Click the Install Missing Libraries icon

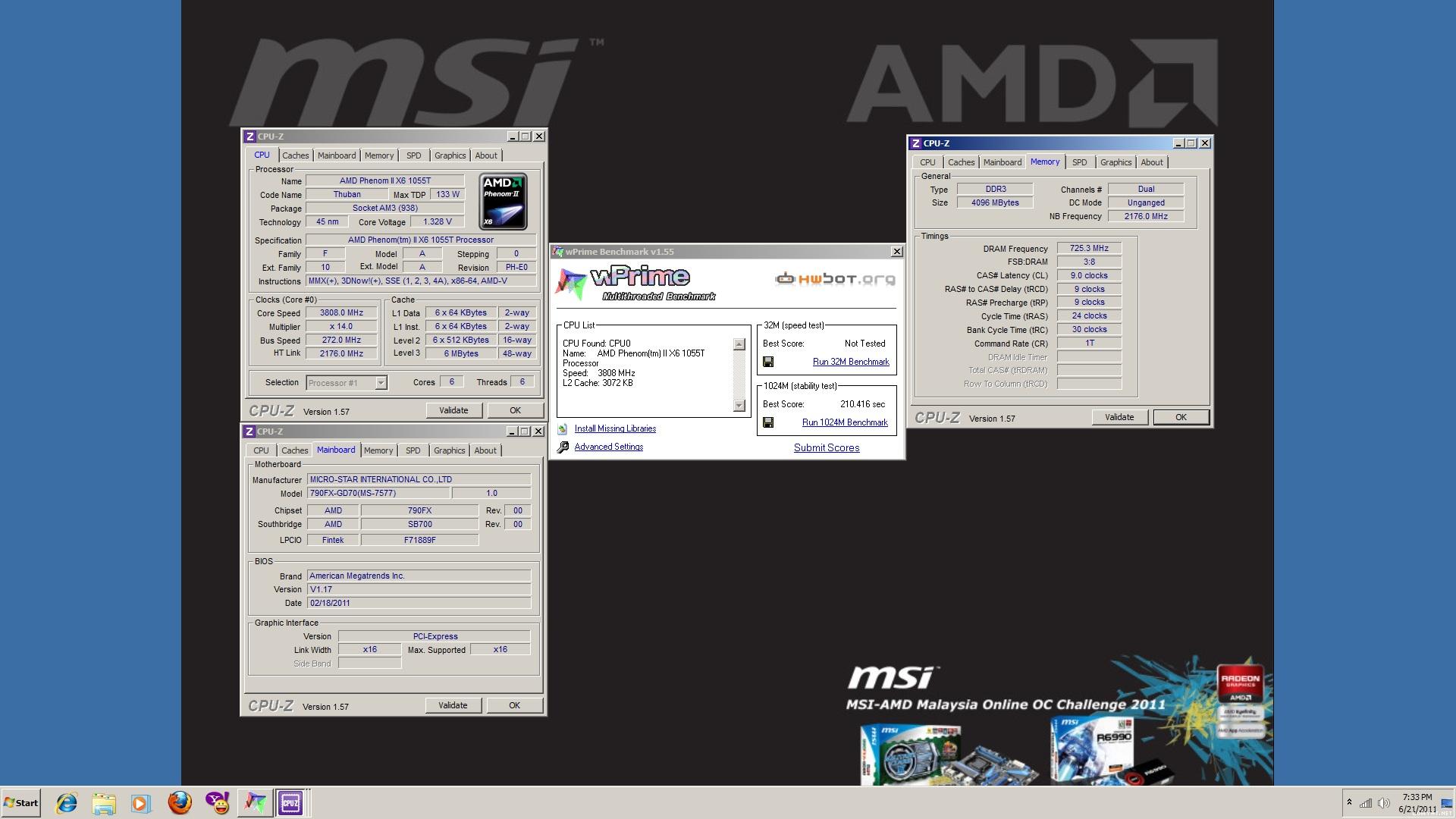[563, 429]
